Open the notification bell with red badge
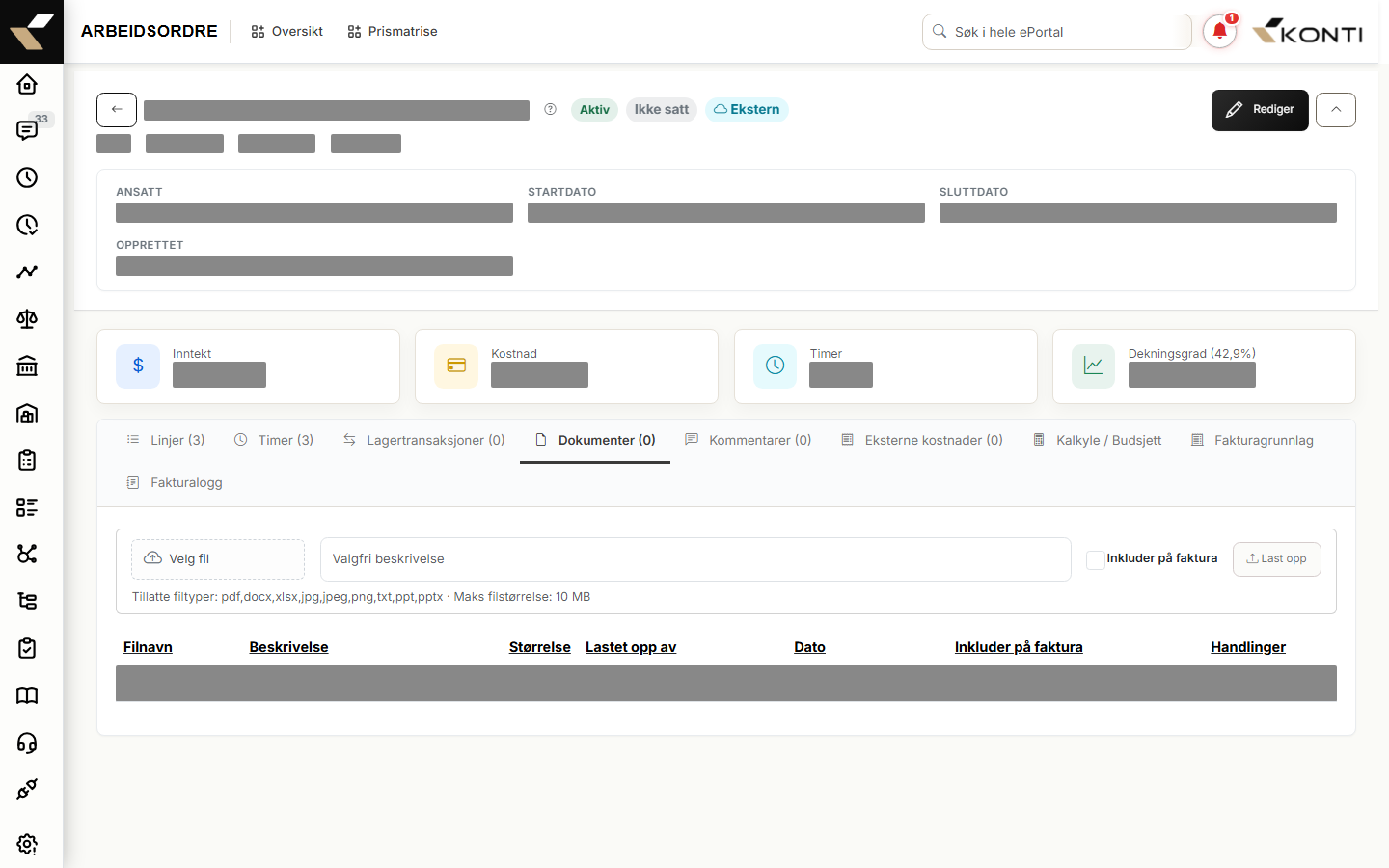Viewport: 1389px width, 868px height. pos(1219,32)
